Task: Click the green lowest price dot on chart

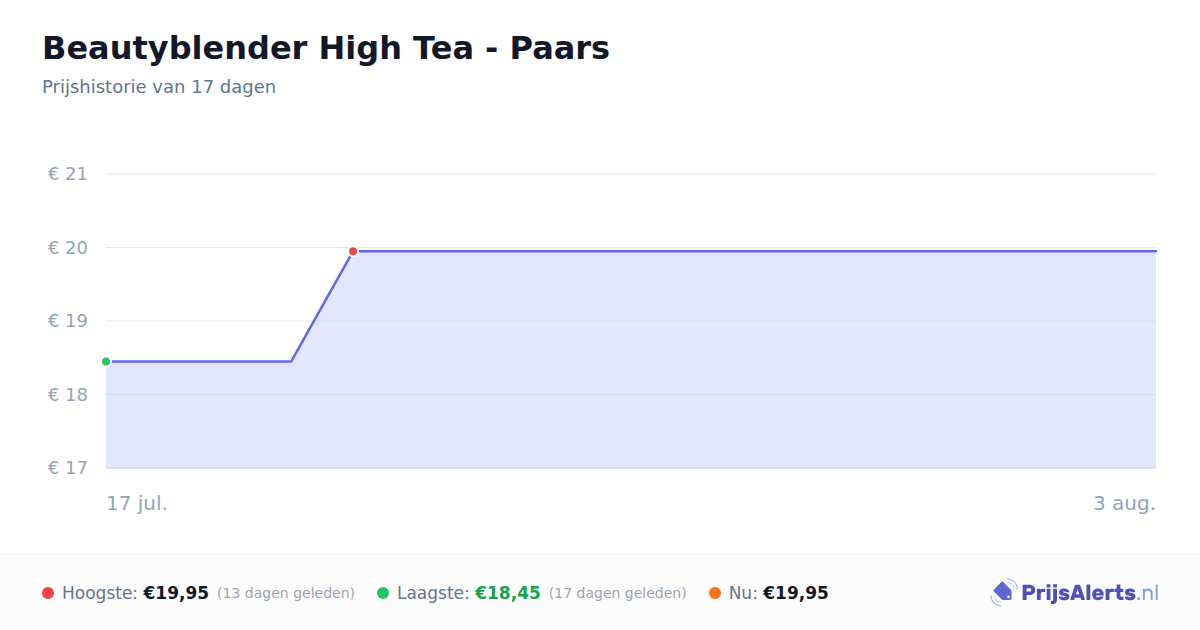Action: coord(106,361)
